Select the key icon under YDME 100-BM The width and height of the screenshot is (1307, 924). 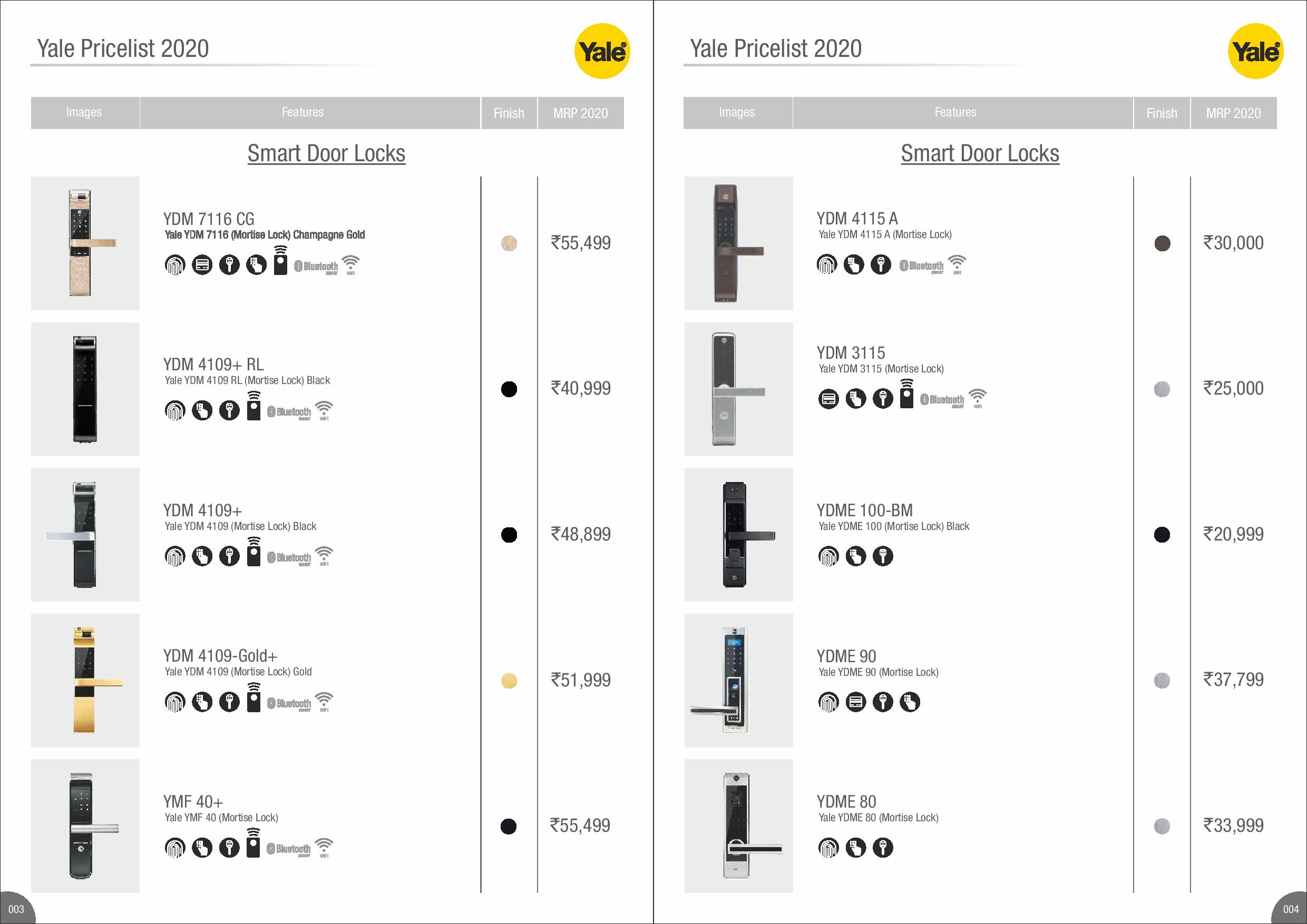coord(883,556)
